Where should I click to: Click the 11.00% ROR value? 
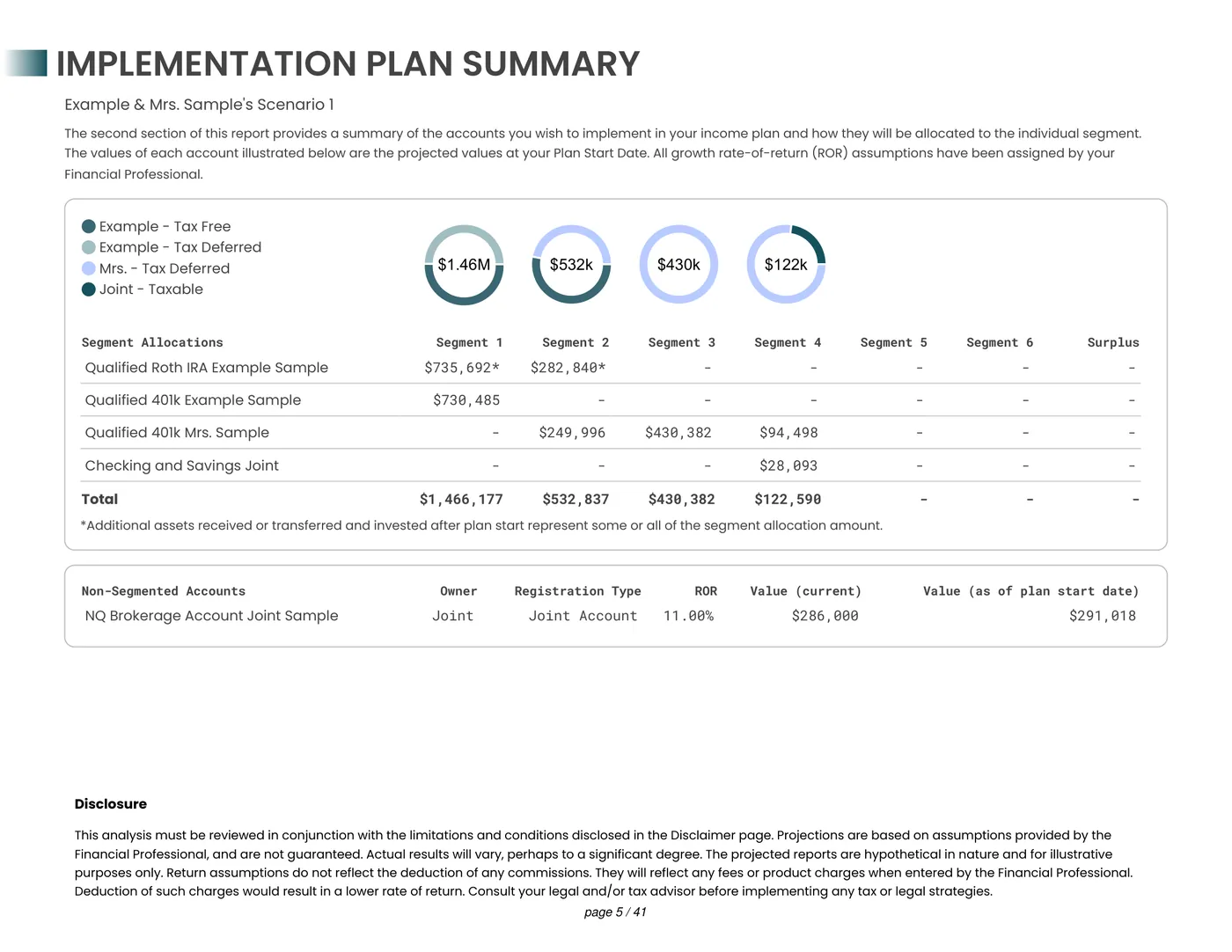click(688, 616)
